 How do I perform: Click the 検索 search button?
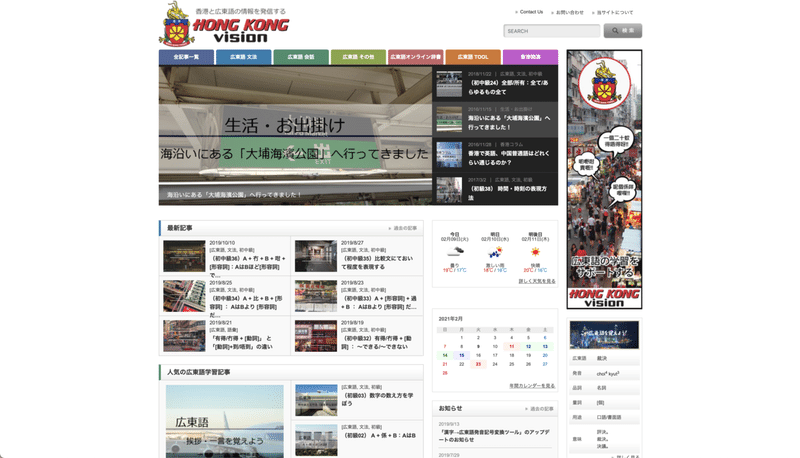[622, 31]
